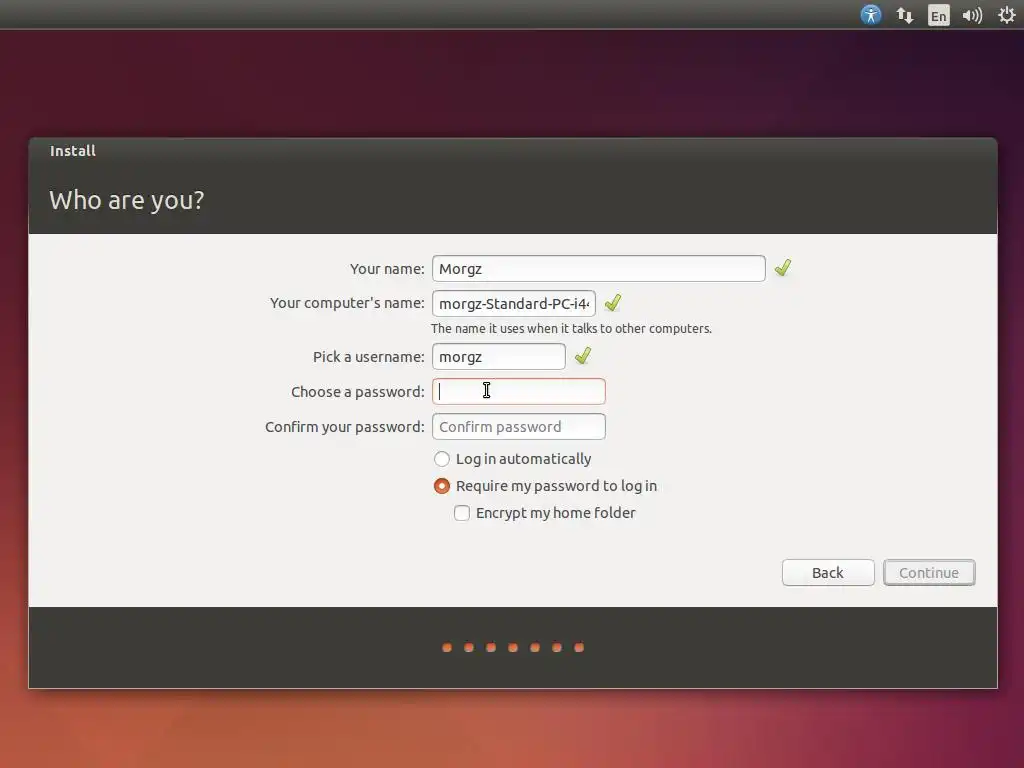
Task: Click the 'Confirm your password:' label
Action: tap(345, 427)
